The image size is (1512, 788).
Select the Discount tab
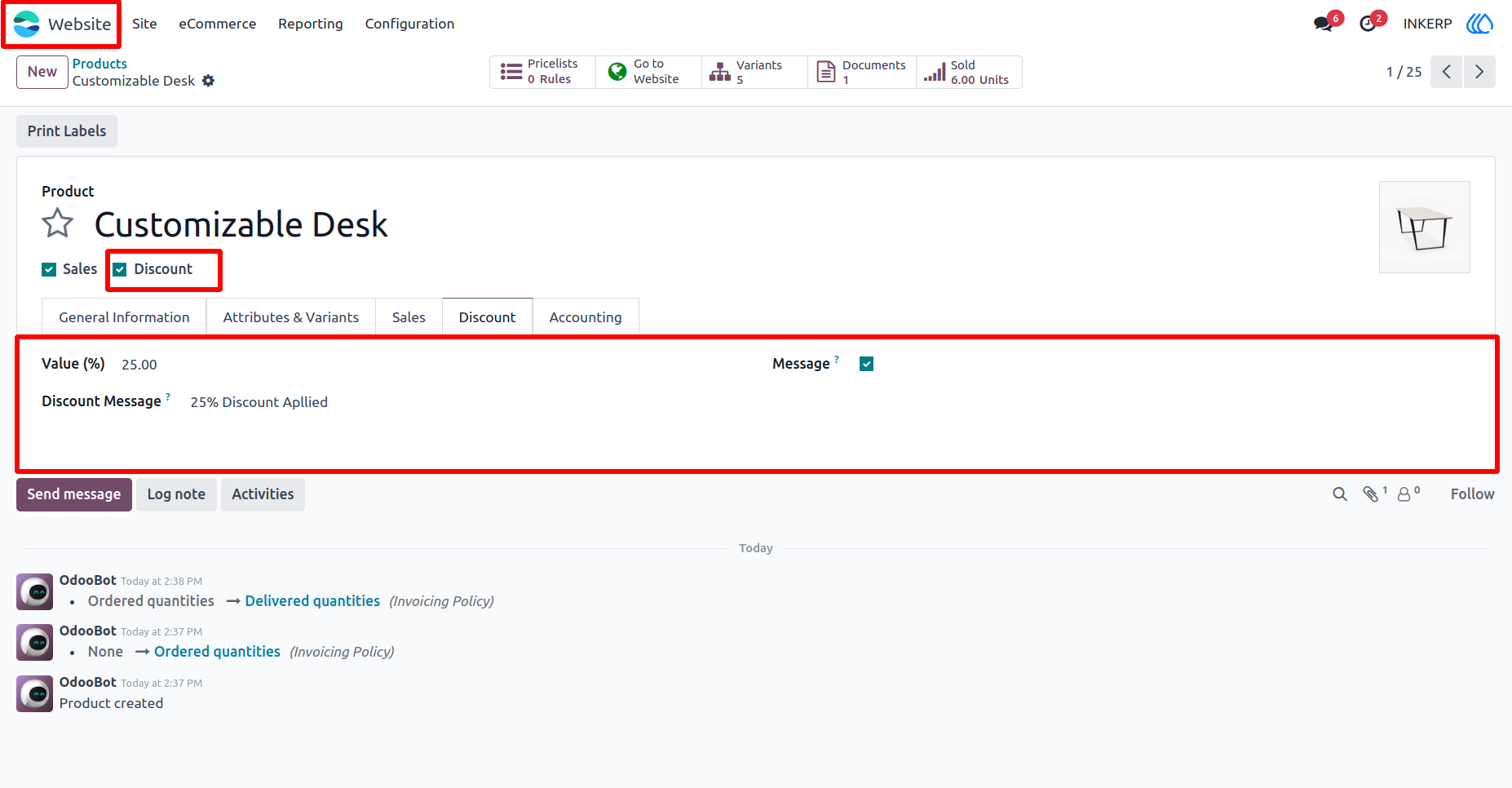pyautogui.click(x=487, y=317)
